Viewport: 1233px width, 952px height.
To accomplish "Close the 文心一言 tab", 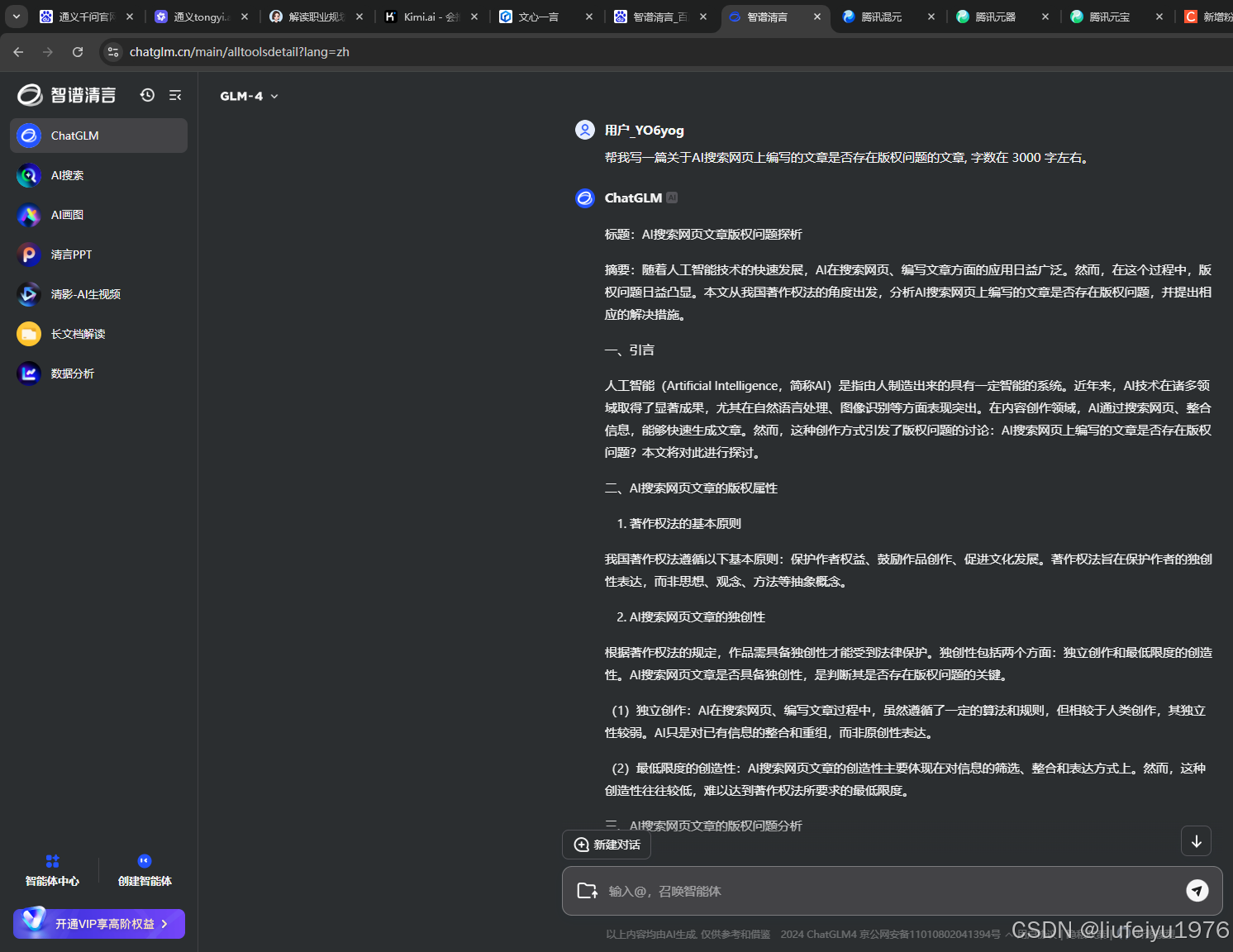I will click(x=589, y=17).
